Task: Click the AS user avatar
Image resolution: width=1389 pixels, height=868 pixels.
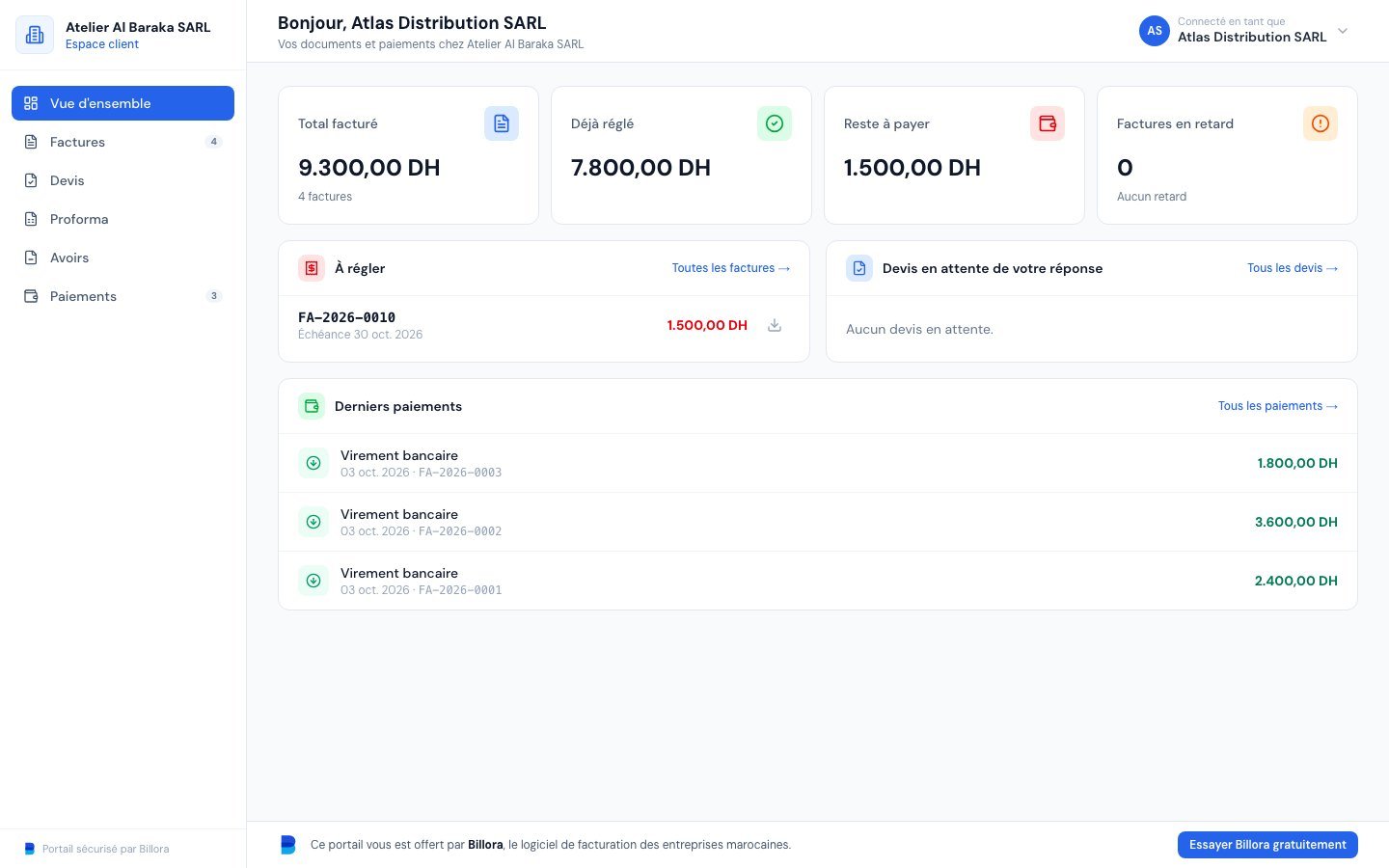Action: coord(1155,31)
